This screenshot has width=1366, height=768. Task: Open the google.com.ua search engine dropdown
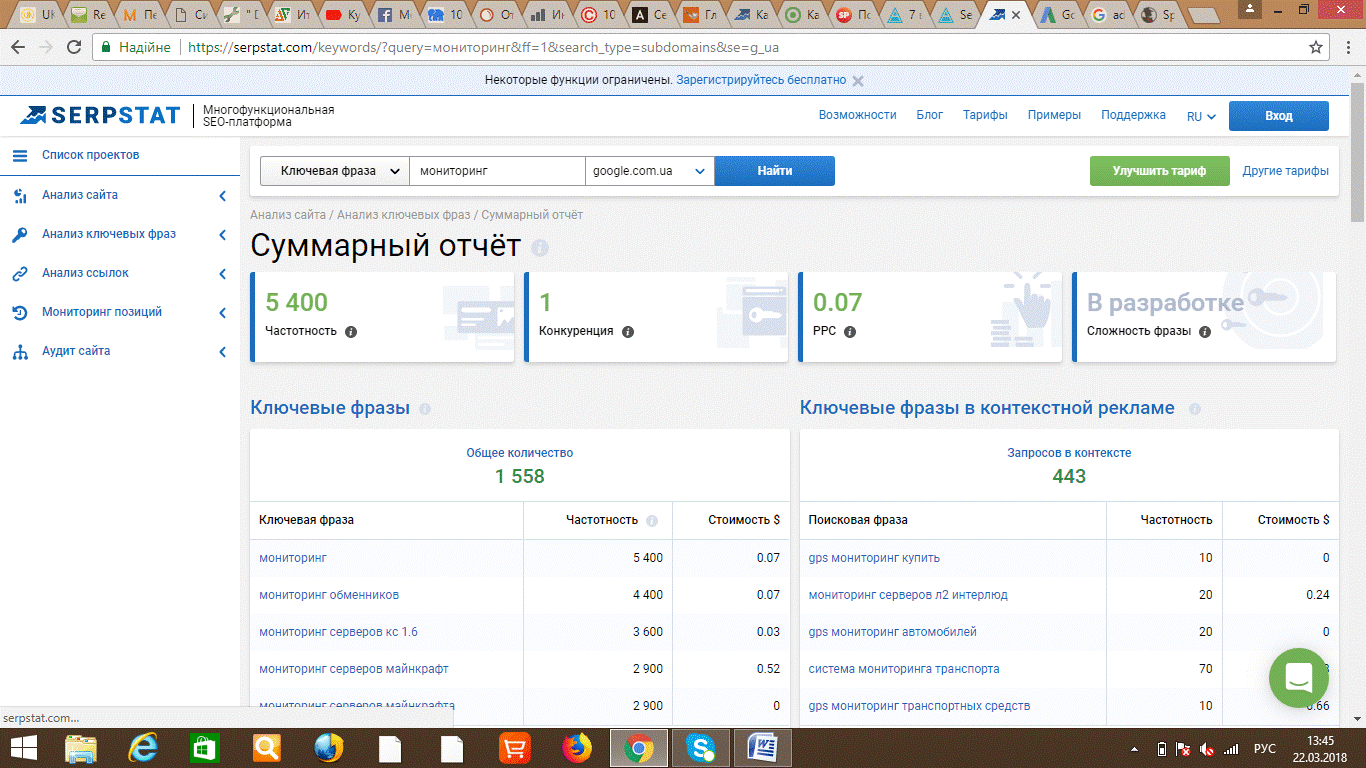pos(650,171)
